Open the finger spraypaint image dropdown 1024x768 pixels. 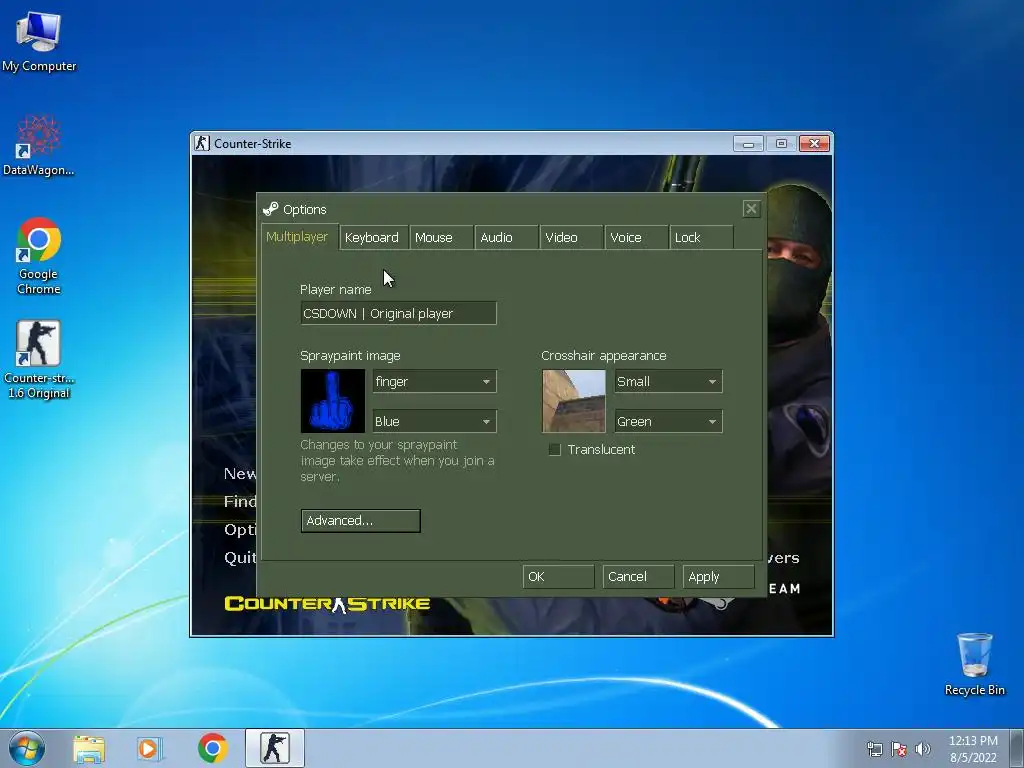click(434, 381)
